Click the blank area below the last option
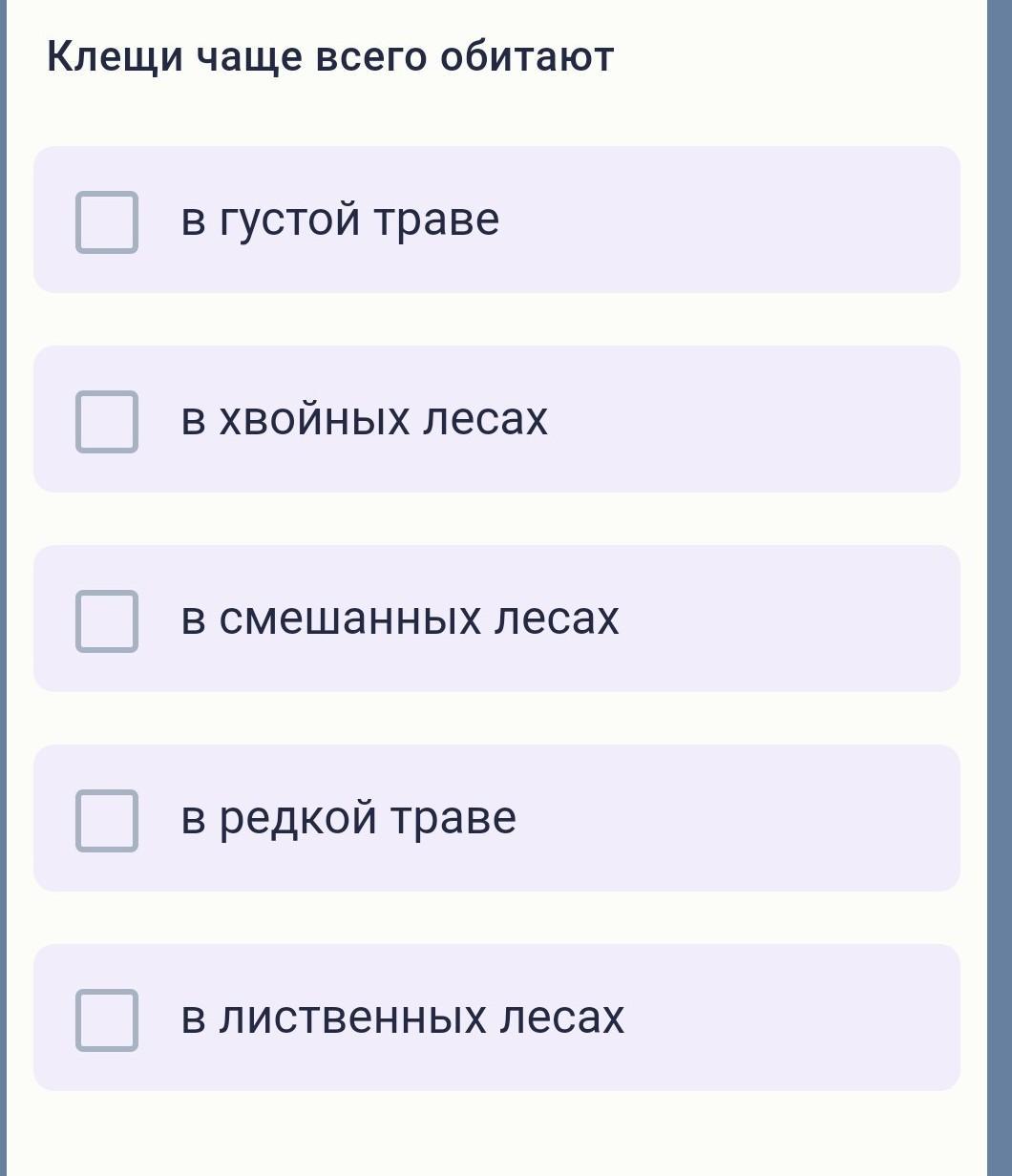Screen dimensions: 1012x1176 [496, 1136]
